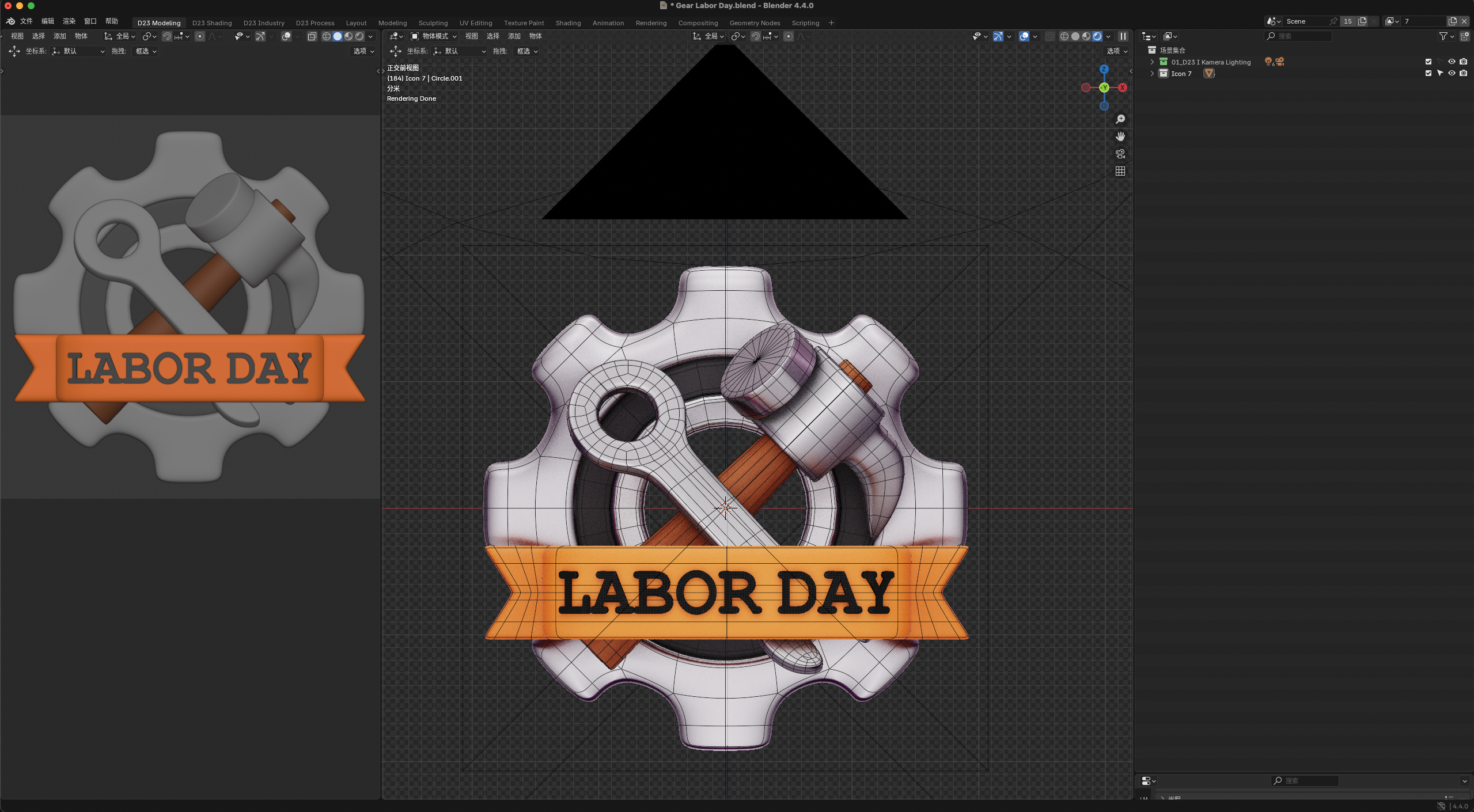Switch to the Geometry Nodes workspace tab

pos(754,23)
